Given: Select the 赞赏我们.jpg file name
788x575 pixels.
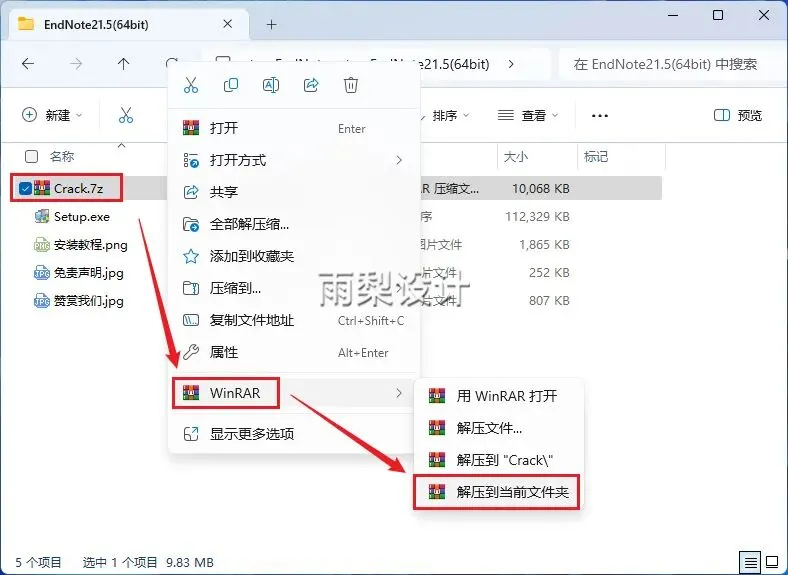Looking at the screenshot, I should [x=89, y=301].
